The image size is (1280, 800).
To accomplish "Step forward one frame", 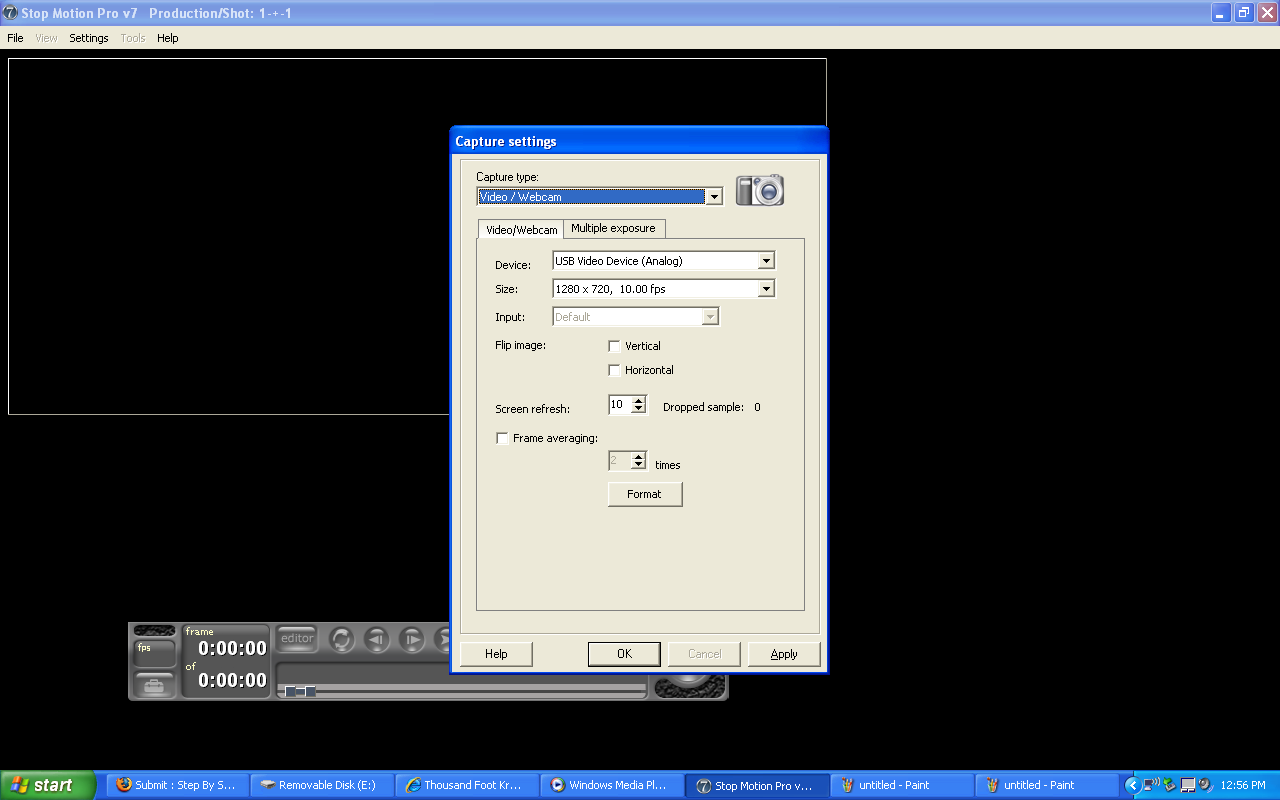I will [412, 639].
